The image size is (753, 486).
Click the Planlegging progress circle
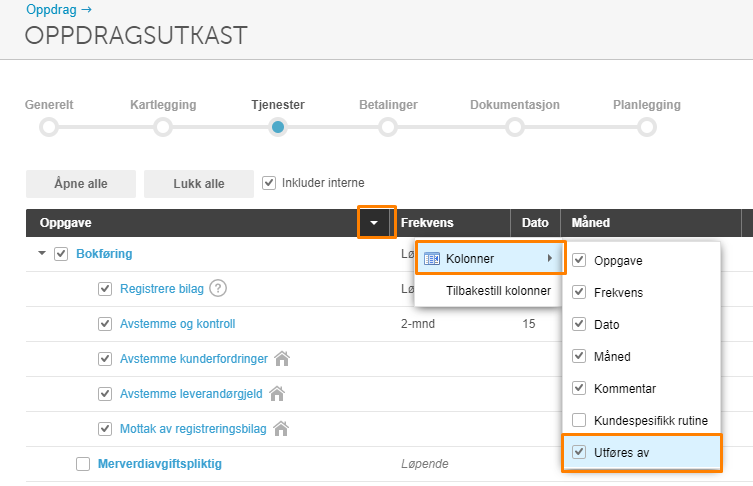pyautogui.click(x=647, y=127)
